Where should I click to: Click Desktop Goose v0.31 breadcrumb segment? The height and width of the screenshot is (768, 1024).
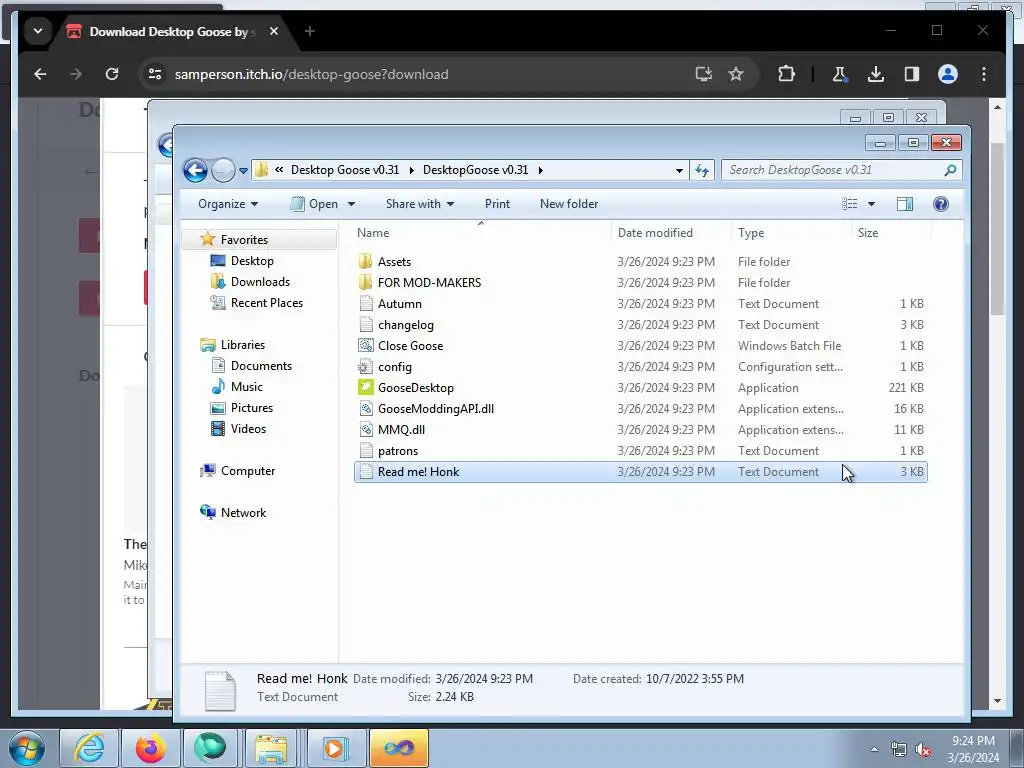coord(345,170)
